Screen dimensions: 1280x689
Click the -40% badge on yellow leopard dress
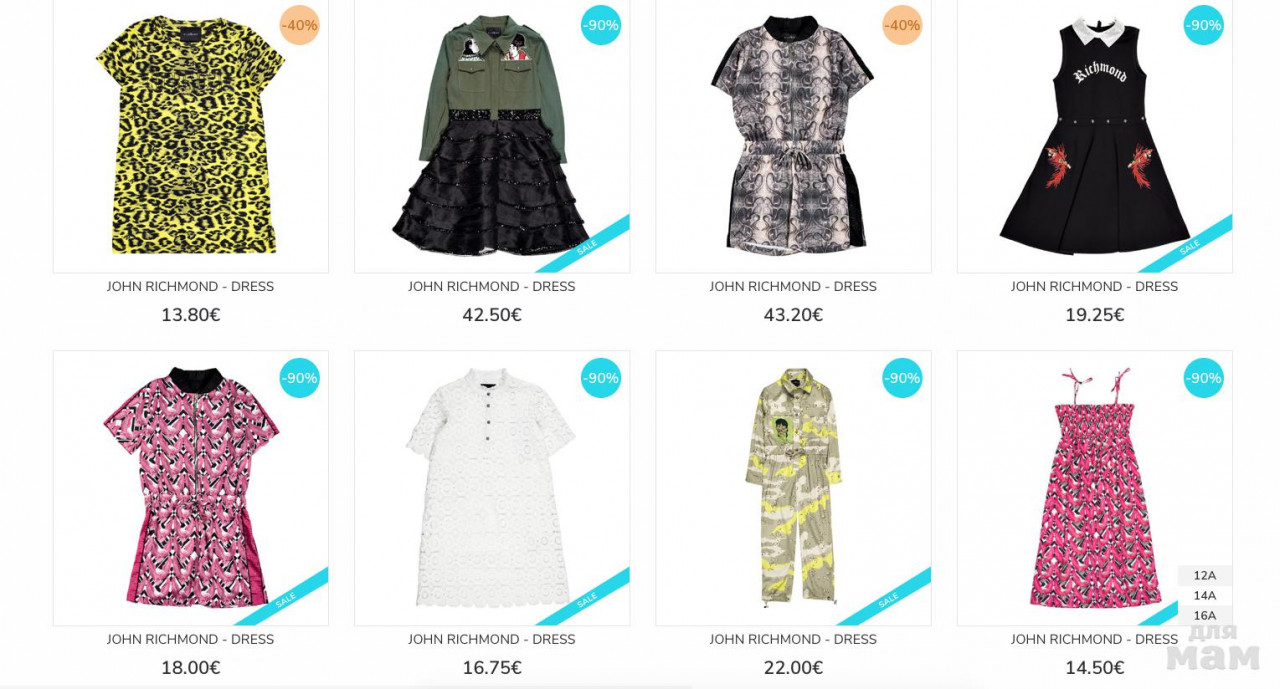click(x=299, y=25)
